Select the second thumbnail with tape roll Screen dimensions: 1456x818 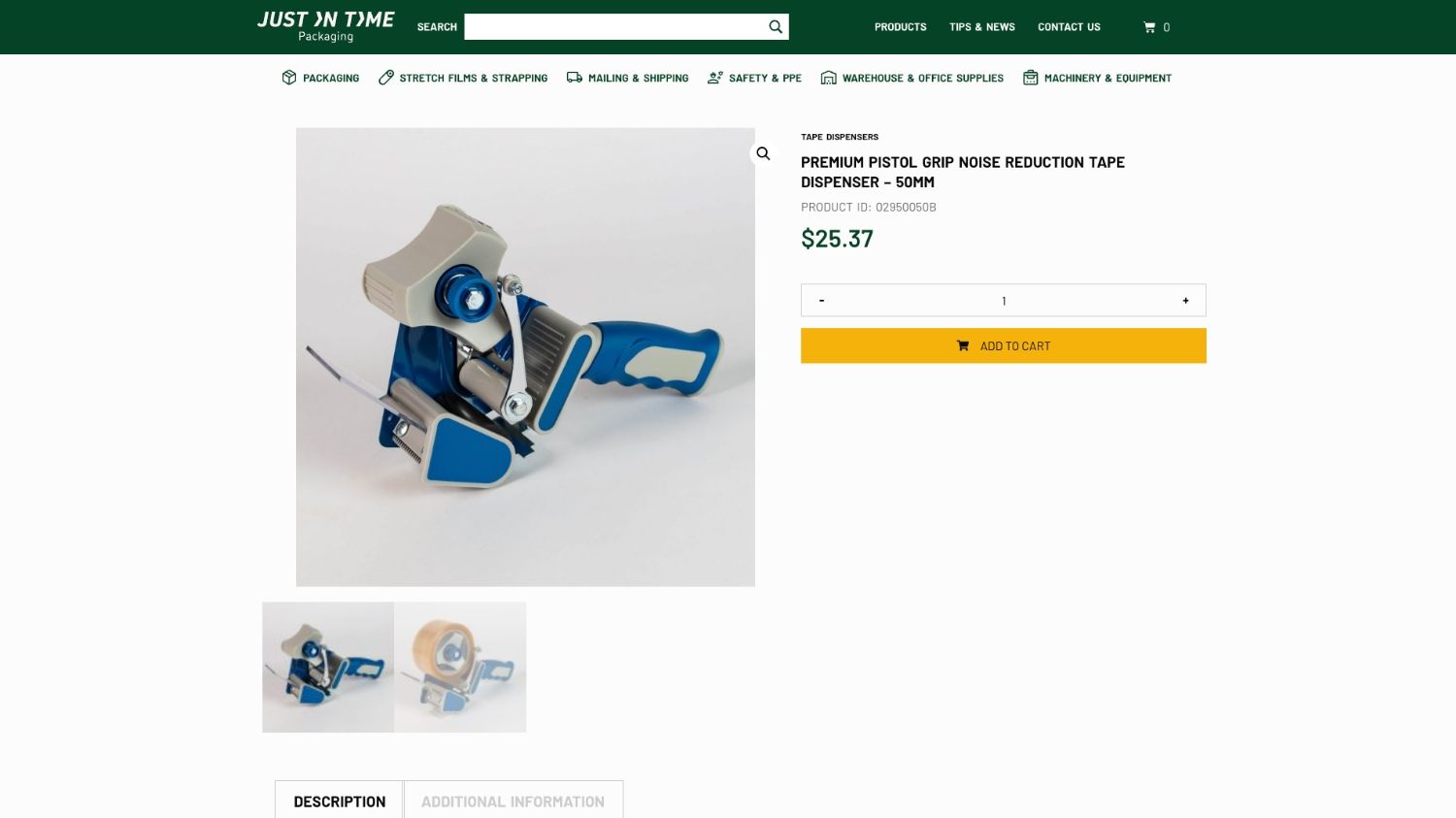(x=460, y=667)
